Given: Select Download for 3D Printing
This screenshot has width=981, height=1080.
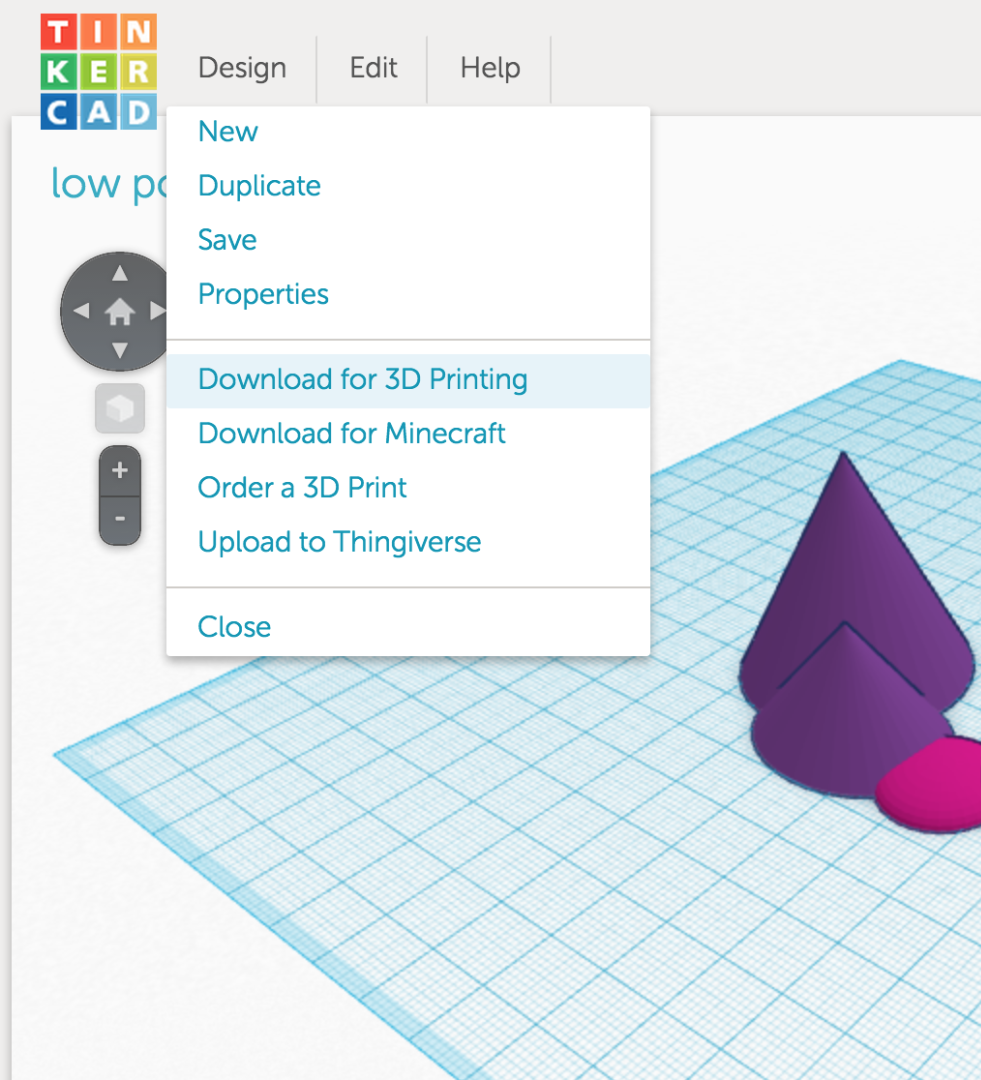Looking at the screenshot, I should [408, 380].
